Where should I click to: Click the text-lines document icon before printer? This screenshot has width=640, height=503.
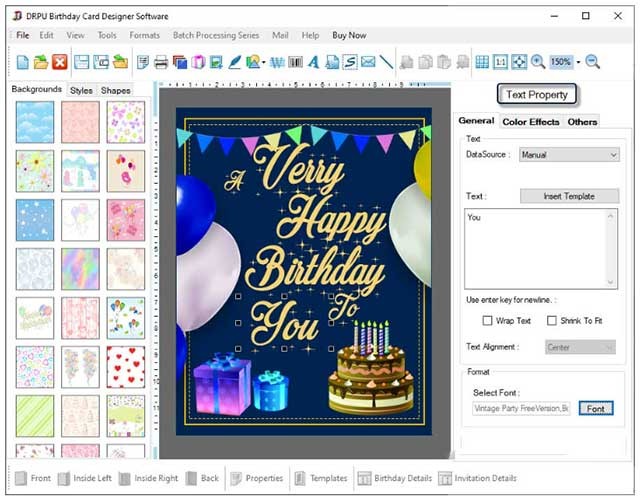click(143, 62)
